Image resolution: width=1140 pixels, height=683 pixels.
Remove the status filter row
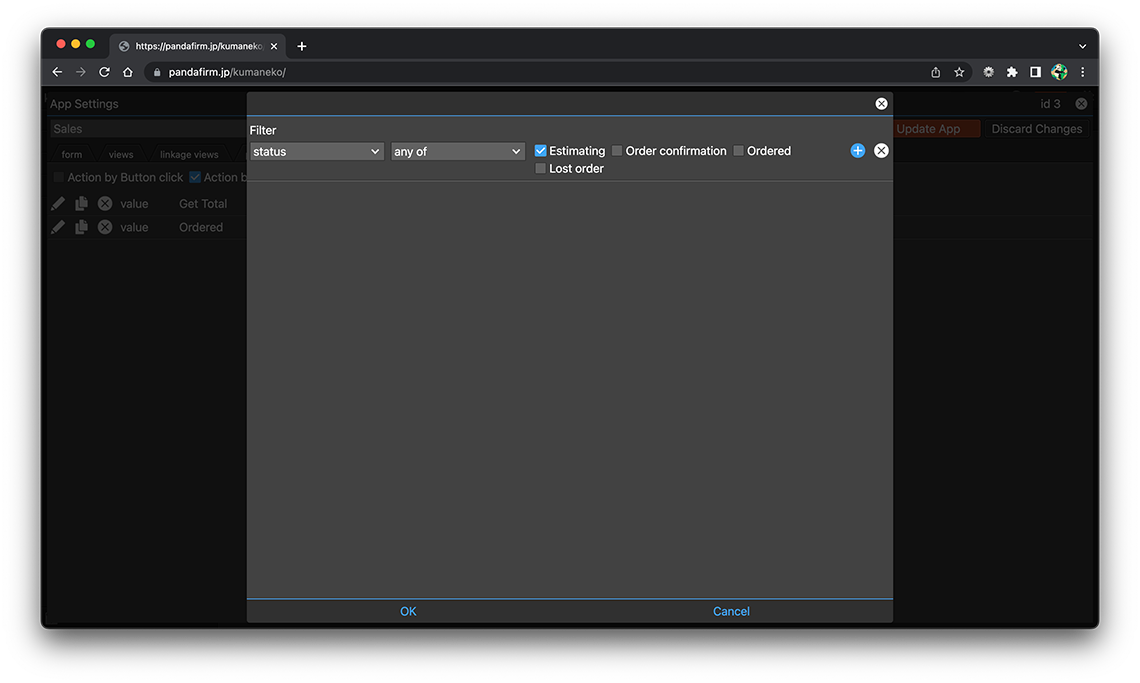click(881, 151)
